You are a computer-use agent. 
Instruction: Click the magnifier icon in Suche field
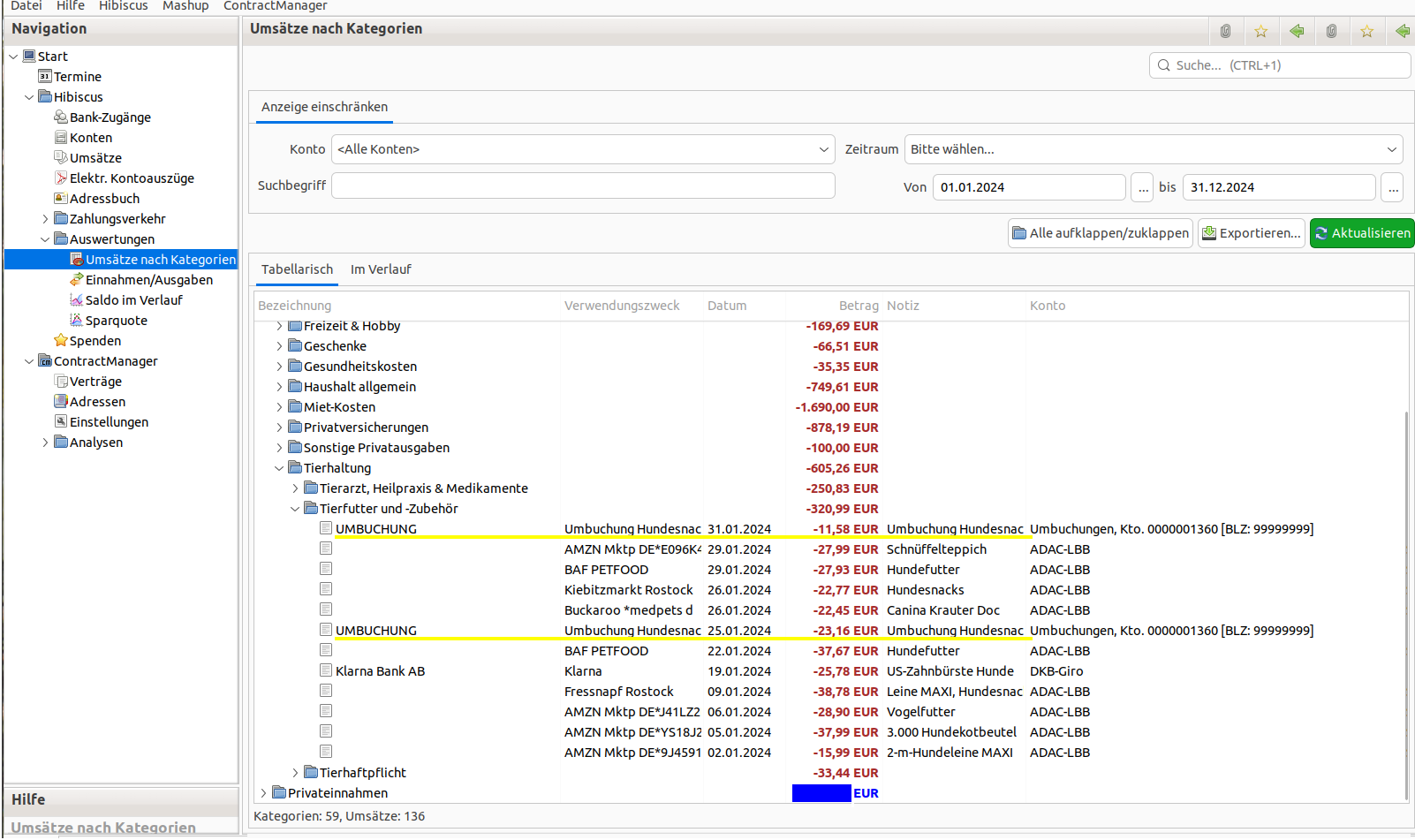pos(1164,65)
